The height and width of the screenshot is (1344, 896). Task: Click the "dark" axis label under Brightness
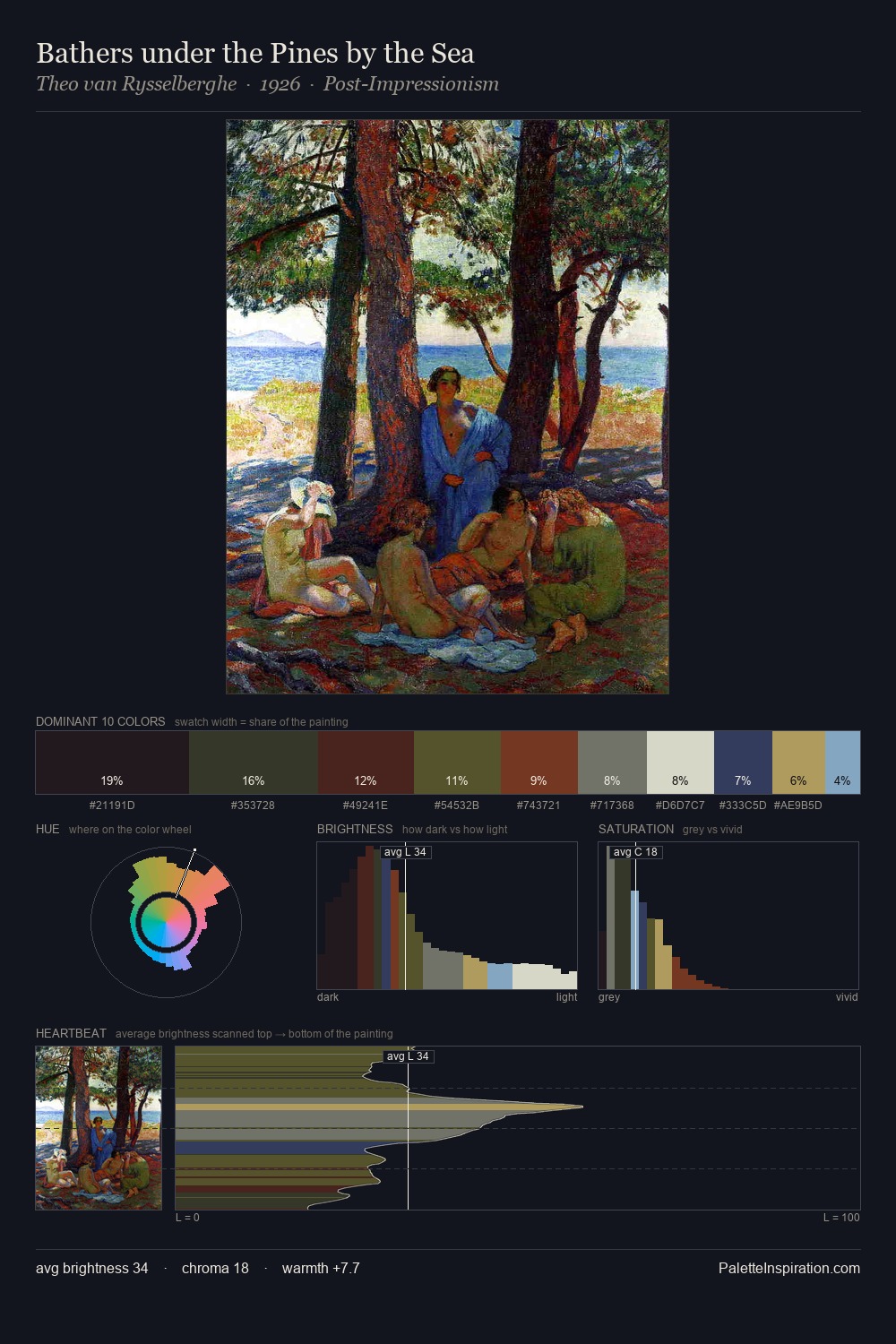pyautogui.click(x=328, y=997)
